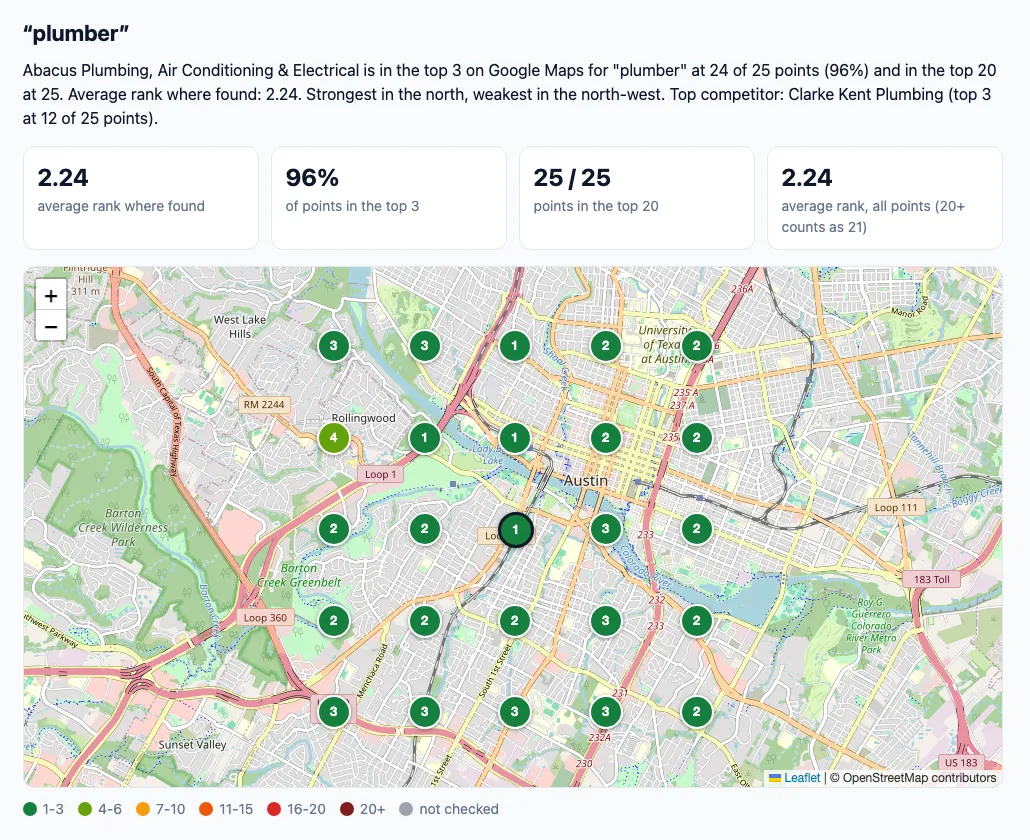1030x840 pixels.
Task: Click rank 1 marker right of Rollingwood label
Action: click(424, 437)
